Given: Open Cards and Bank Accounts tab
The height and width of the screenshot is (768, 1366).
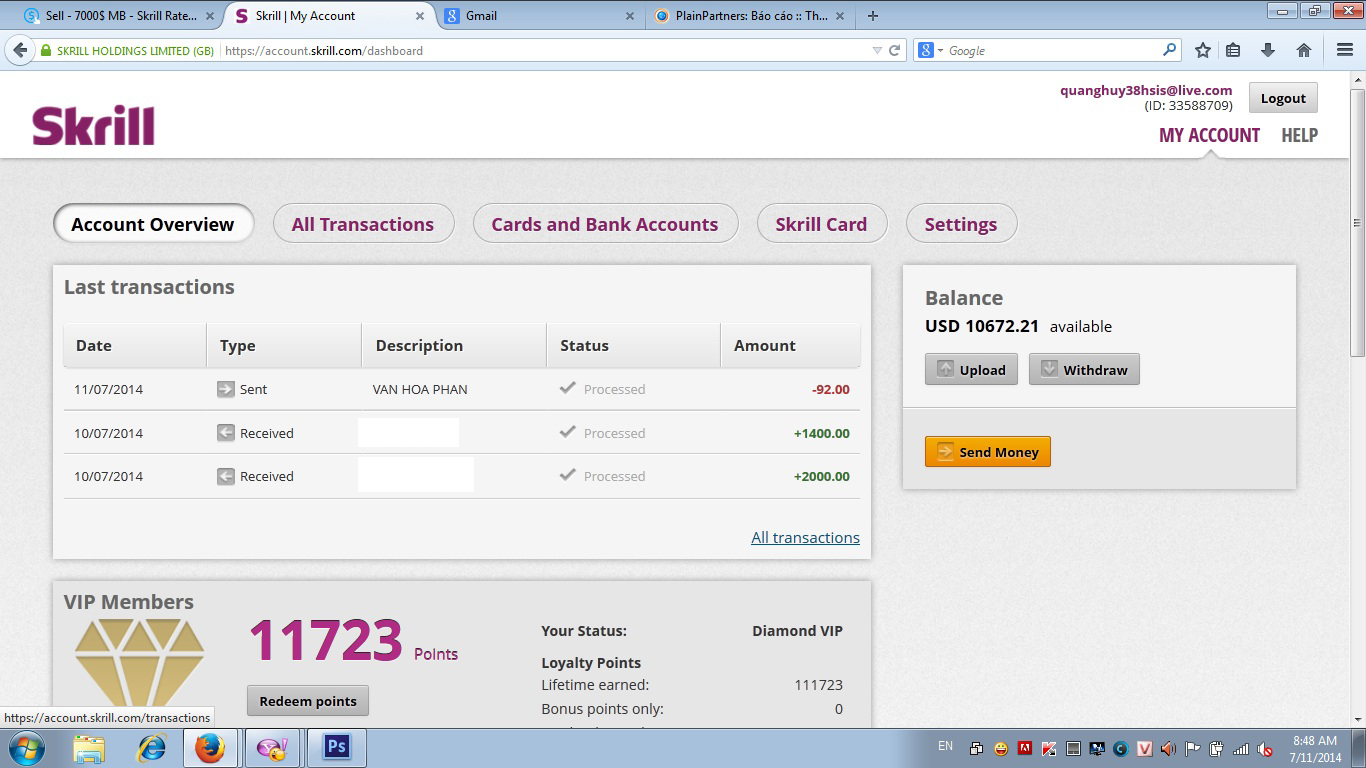Looking at the screenshot, I should pyautogui.click(x=605, y=224).
